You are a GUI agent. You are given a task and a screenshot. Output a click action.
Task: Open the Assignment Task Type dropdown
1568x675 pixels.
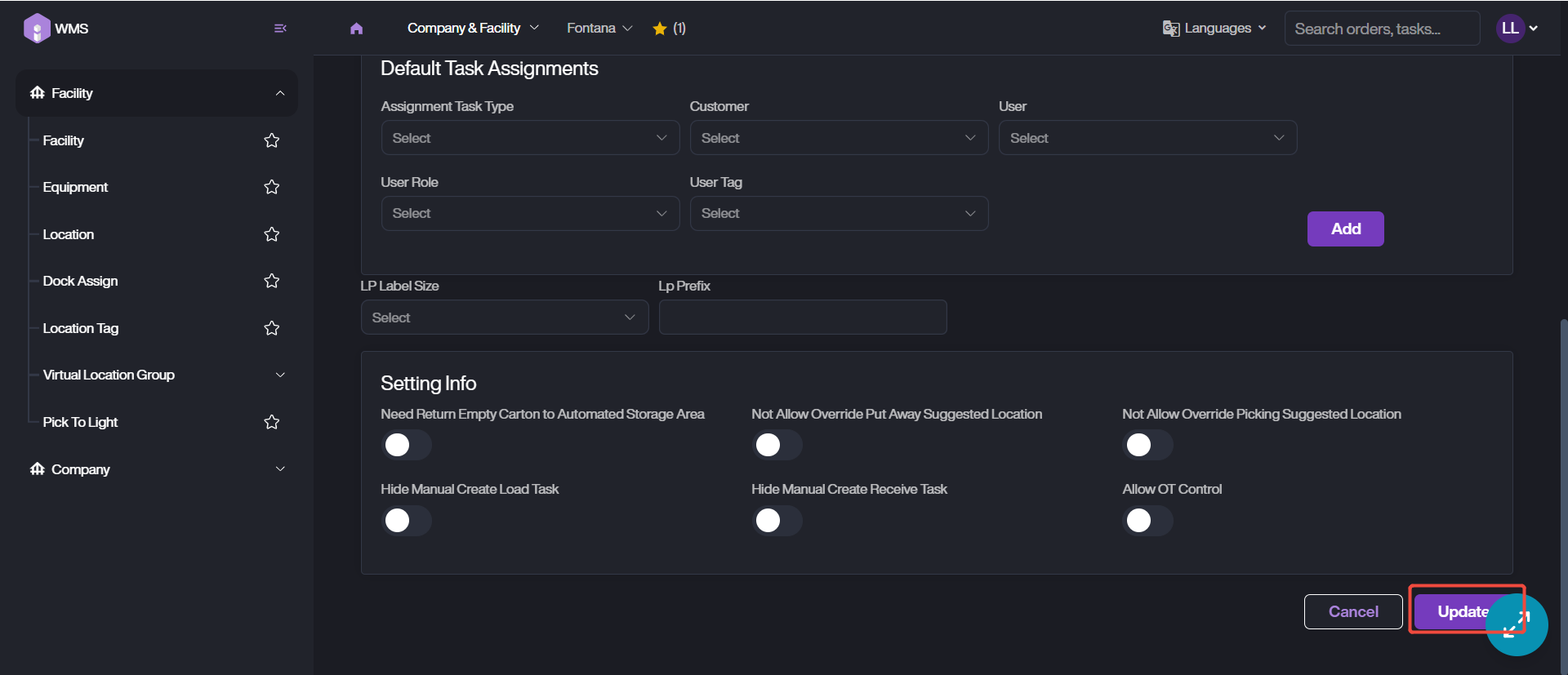pos(530,138)
